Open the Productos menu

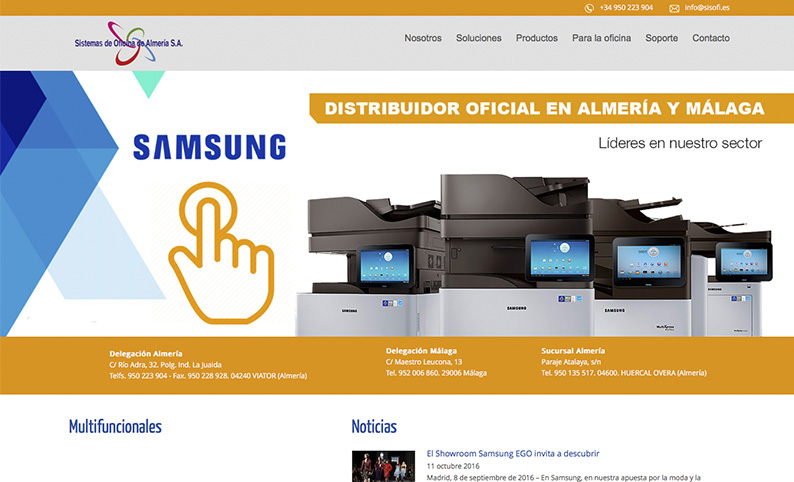coord(537,38)
